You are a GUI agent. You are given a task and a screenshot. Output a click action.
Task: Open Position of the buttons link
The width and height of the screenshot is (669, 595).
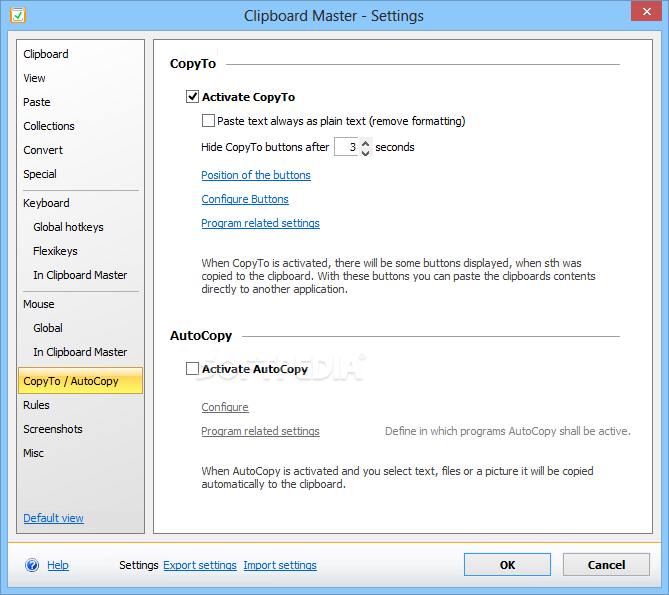point(256,175)
